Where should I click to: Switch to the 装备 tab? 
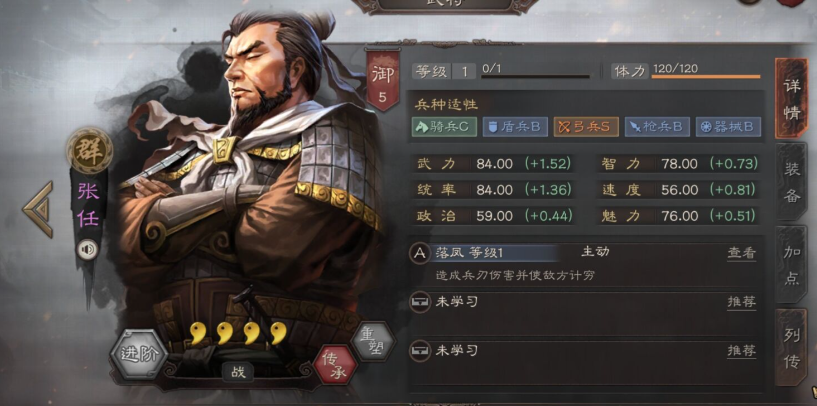coord(791,181)
